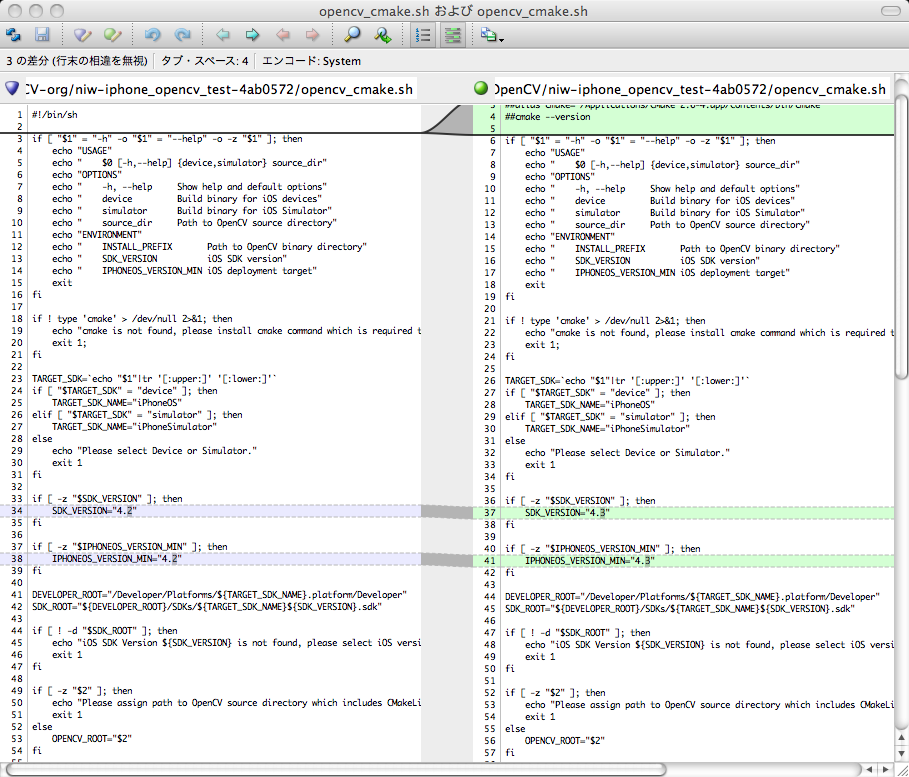The width and height of the screenshot is (909, 777).
Task: Toggle line numbers display
Action: 423,35
